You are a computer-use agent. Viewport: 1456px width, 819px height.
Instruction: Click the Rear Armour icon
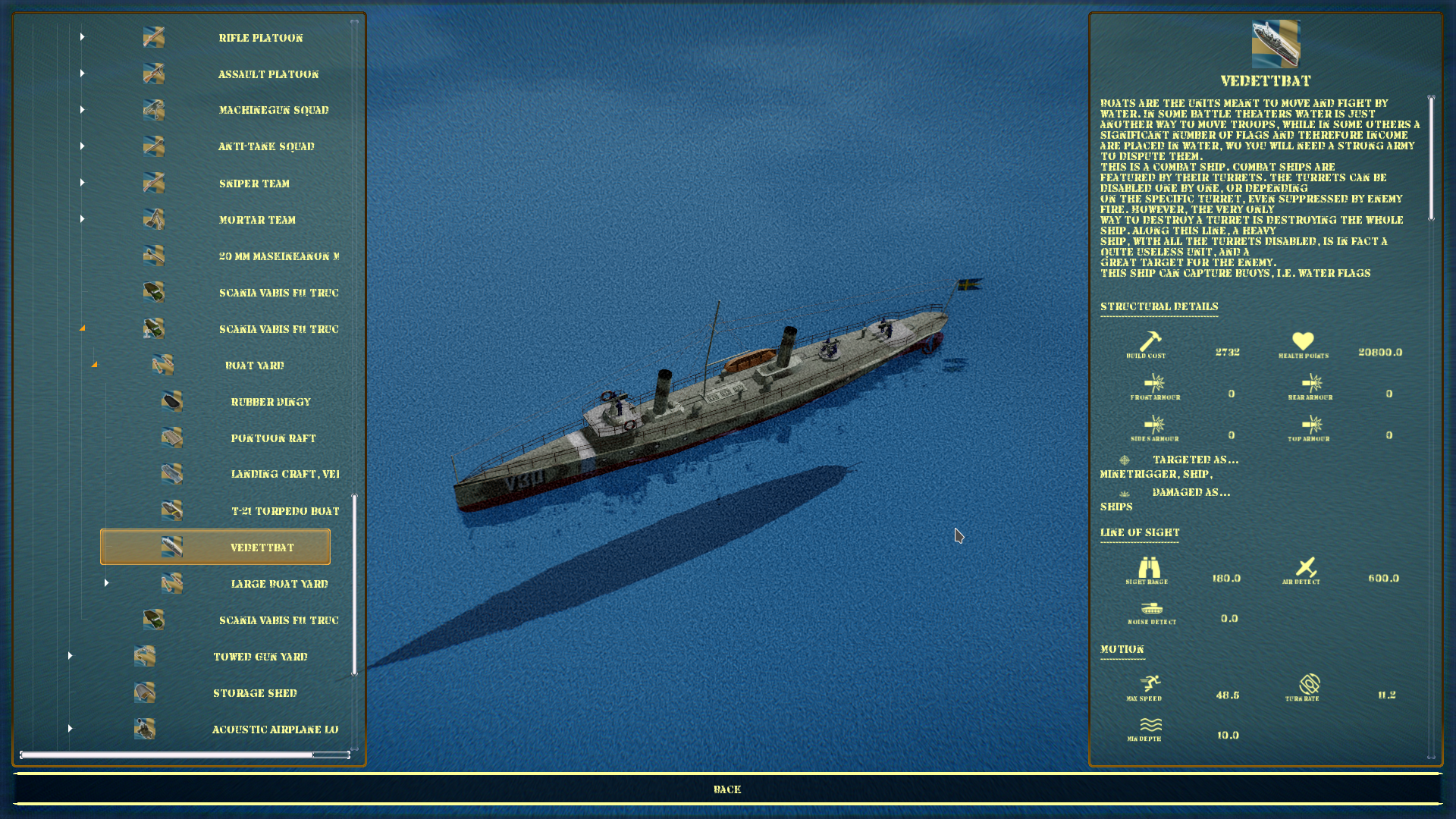[1311, 383]
